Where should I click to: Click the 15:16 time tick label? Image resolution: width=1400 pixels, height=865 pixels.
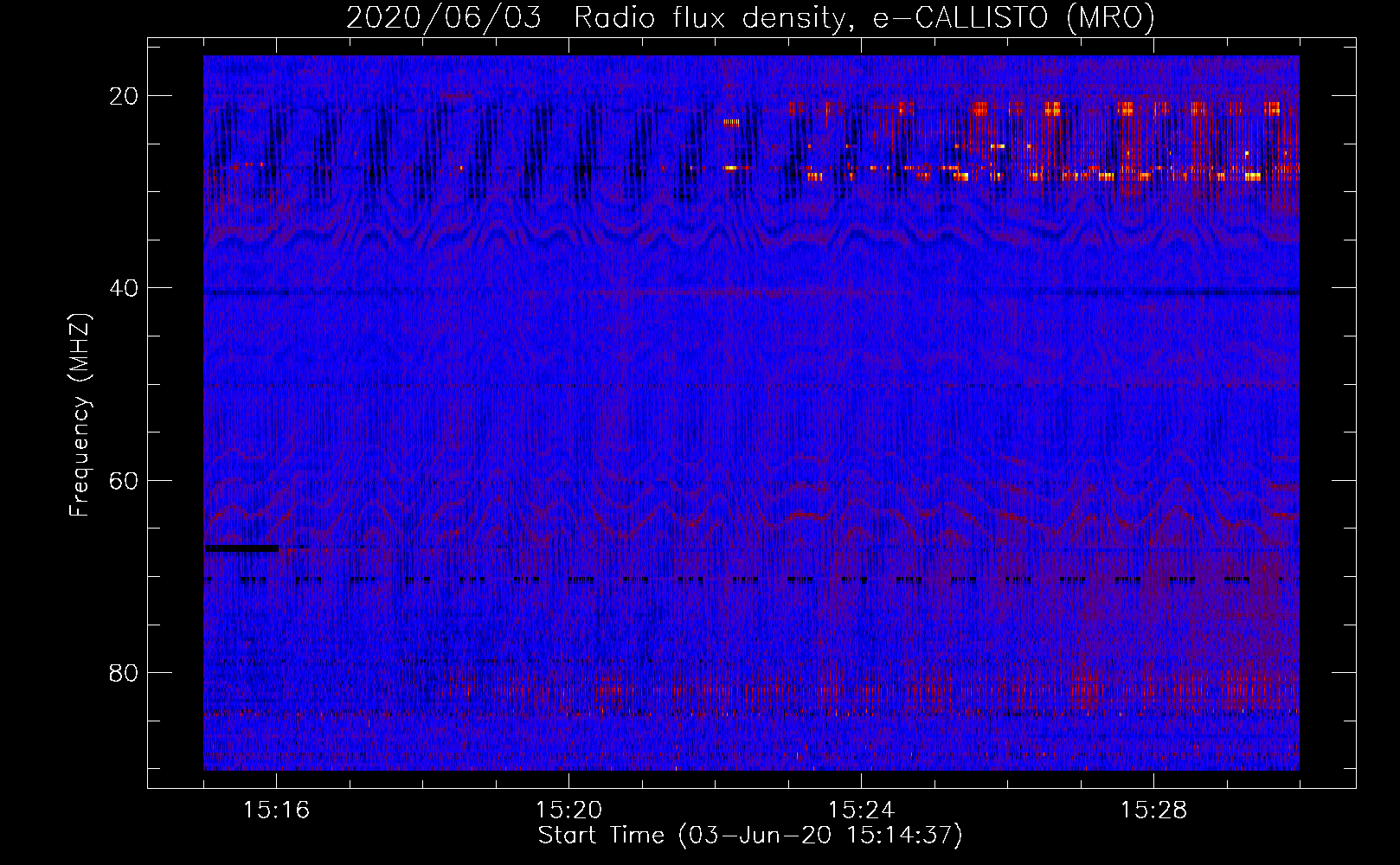point(276,811)
